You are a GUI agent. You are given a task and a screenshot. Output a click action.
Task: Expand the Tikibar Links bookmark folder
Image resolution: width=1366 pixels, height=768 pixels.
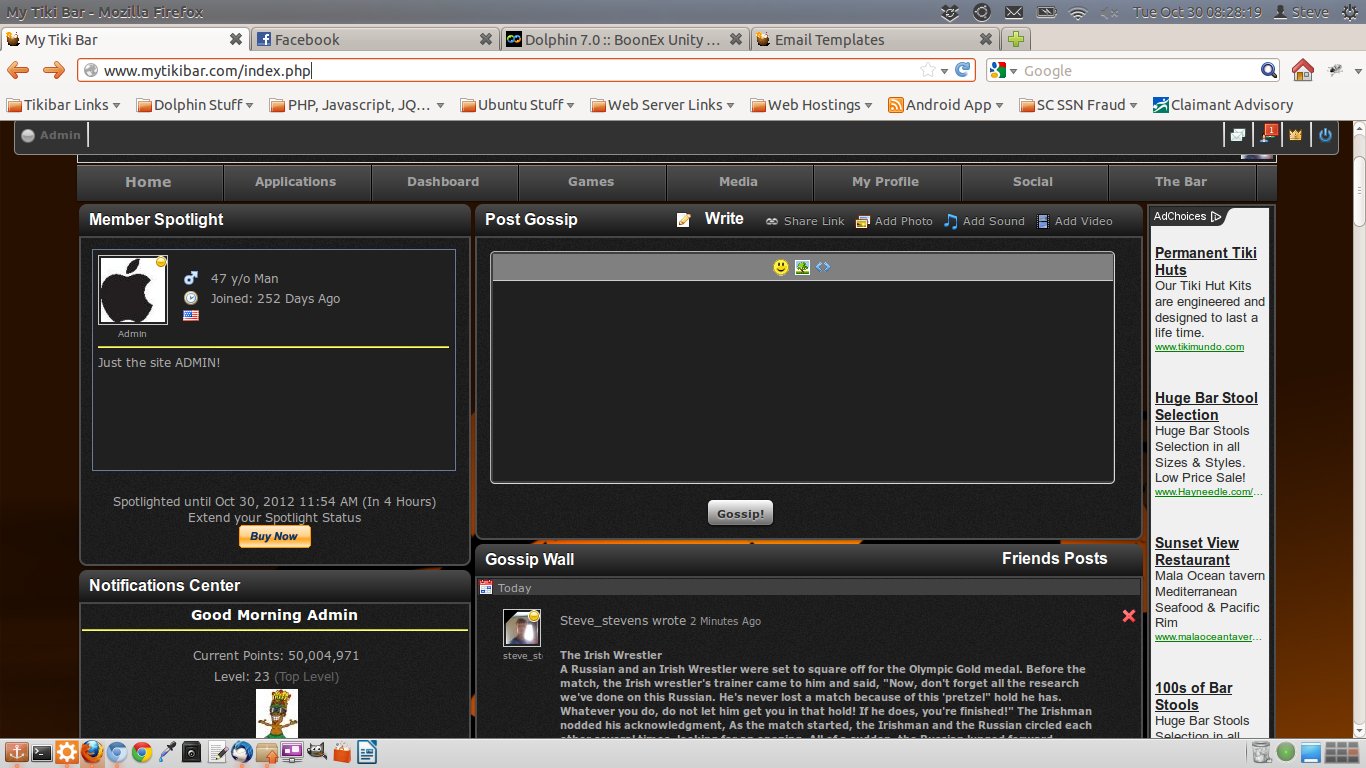point(63,105)
